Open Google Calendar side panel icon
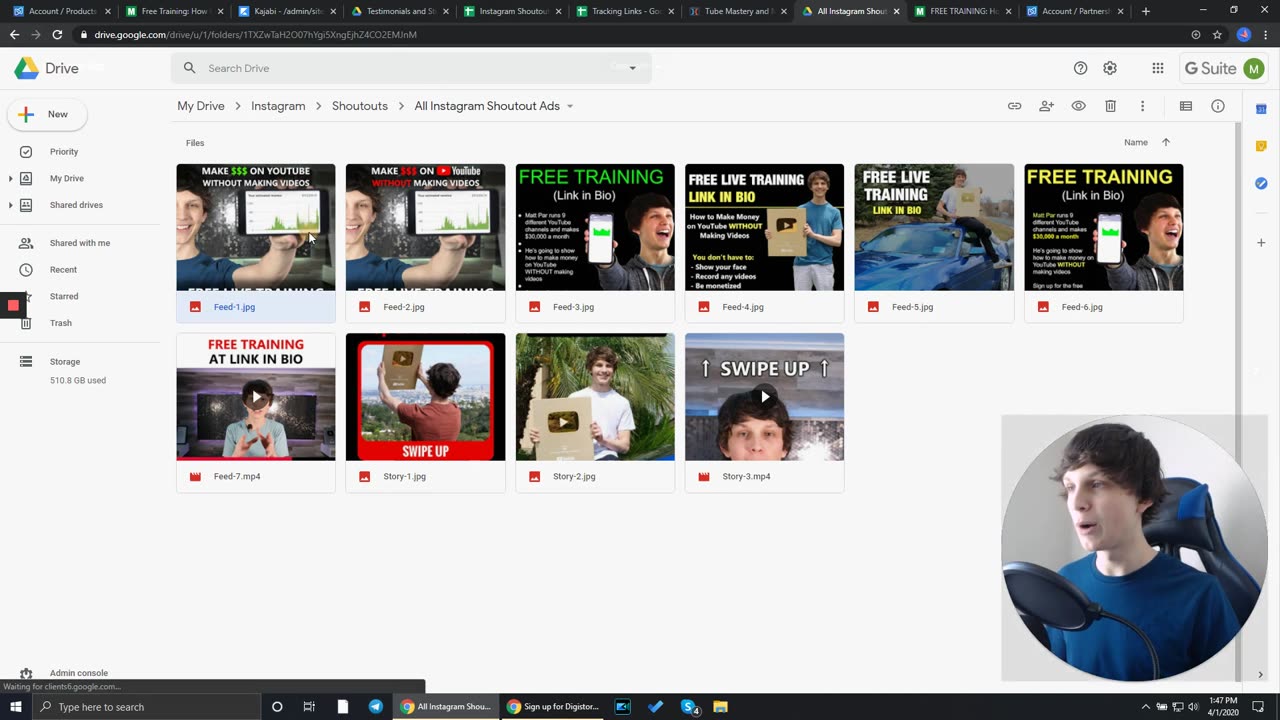 1261,108
